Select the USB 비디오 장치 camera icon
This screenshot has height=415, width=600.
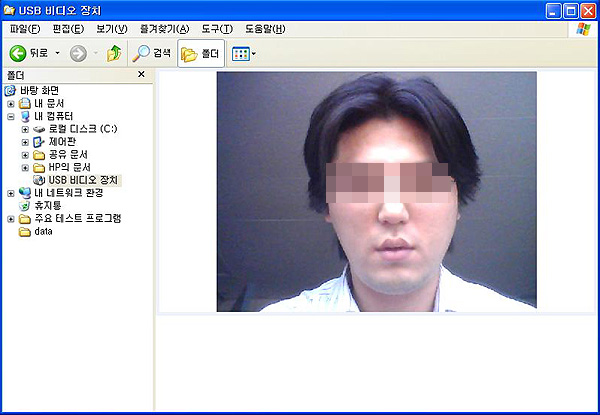point(39,180)
